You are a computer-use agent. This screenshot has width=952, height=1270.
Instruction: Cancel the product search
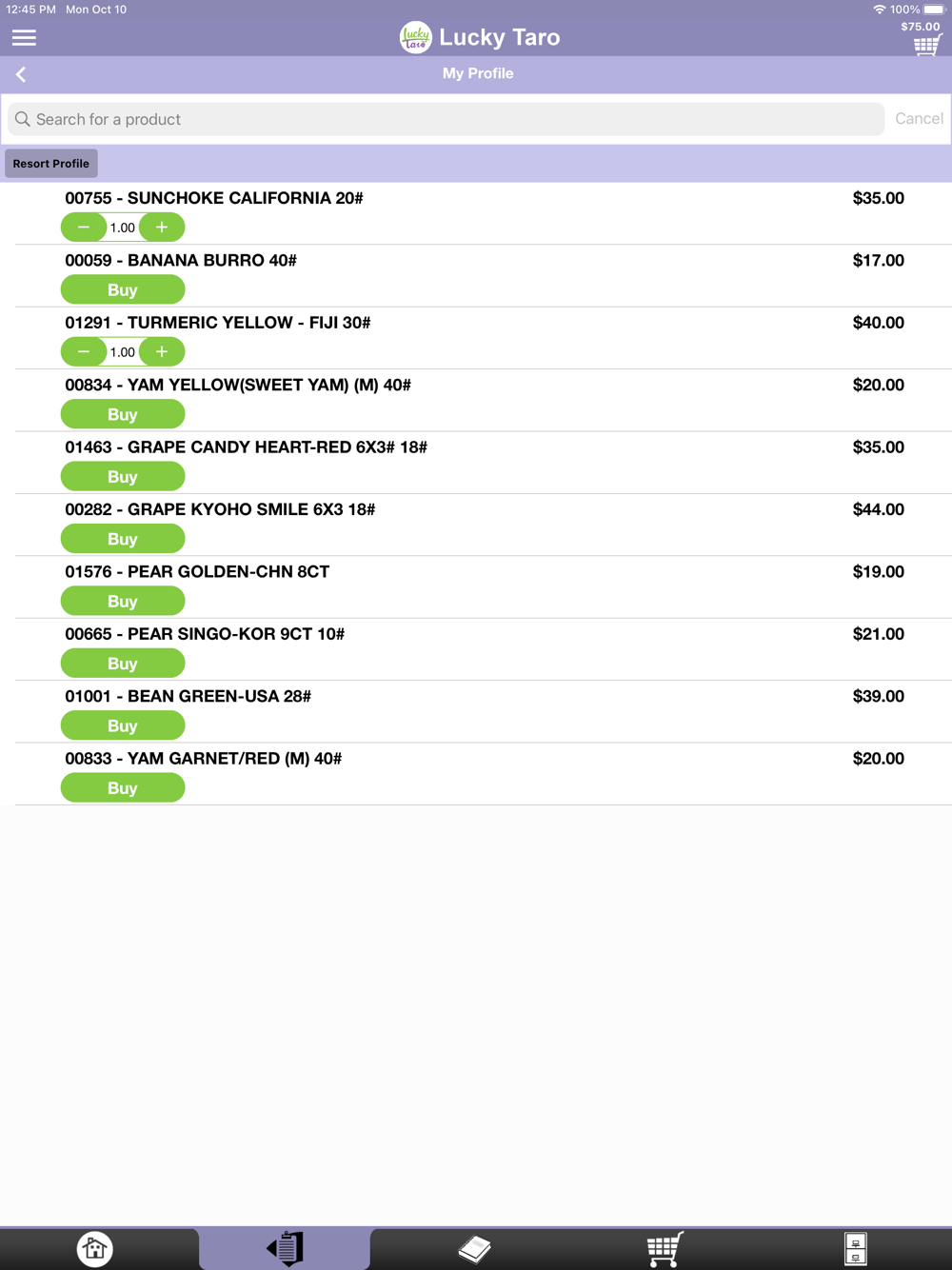[919, 119]
